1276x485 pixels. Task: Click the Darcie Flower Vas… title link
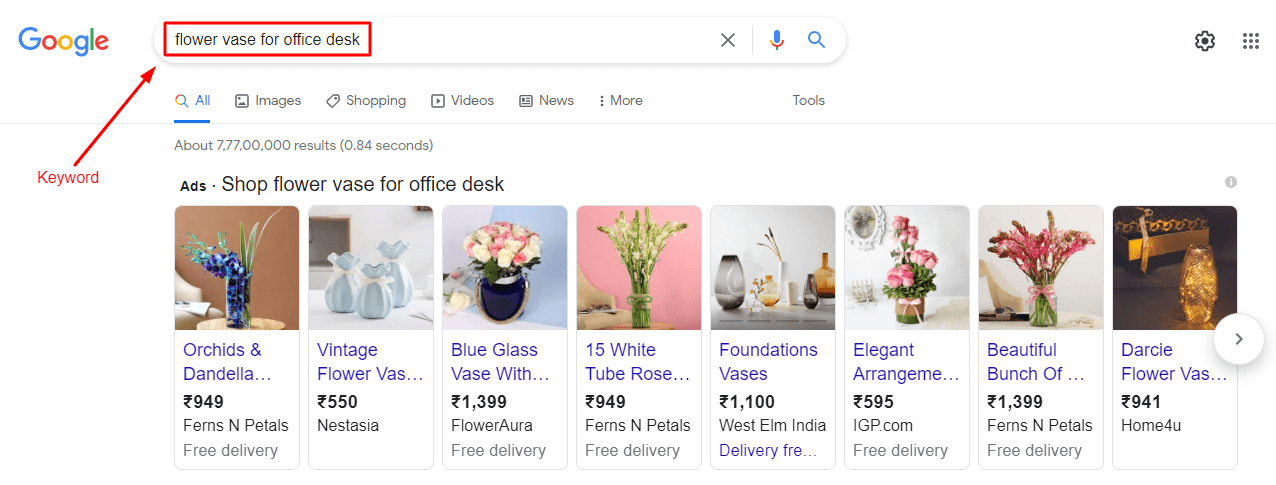click(1174, 362)
